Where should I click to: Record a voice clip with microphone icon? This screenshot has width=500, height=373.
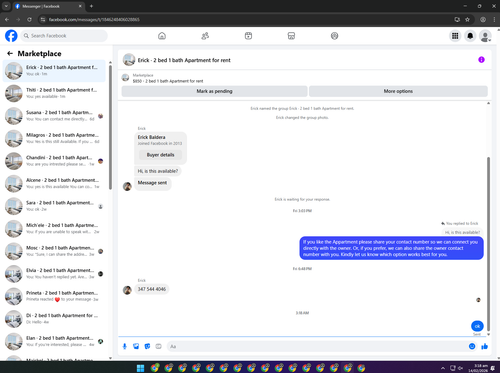[x=125, y=346]
